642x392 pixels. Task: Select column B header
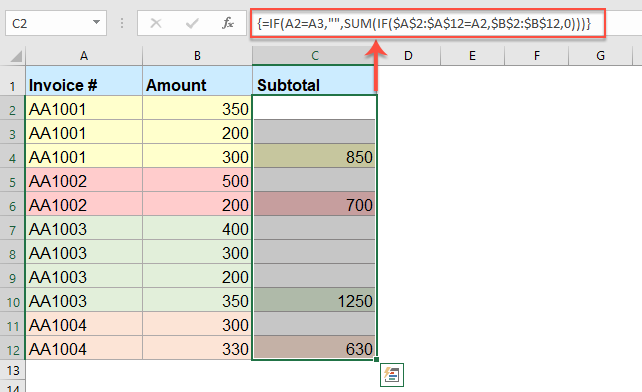click(x=197, y=56)
